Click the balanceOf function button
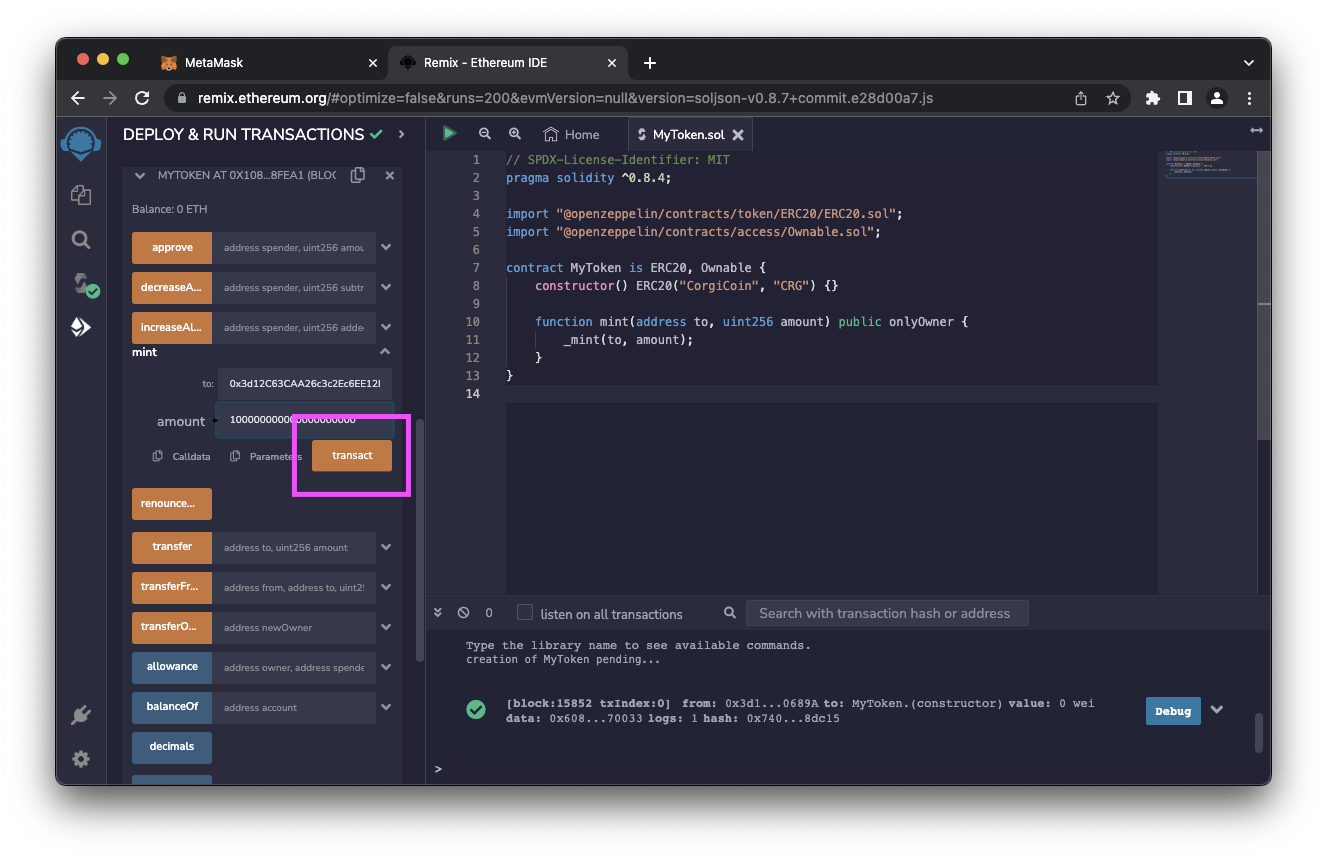The image size is (1327, 859). (x=172, y=707)
